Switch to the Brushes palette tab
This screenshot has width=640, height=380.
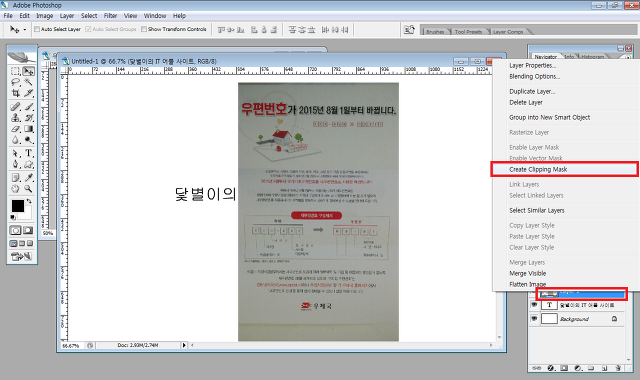(435, 31)
